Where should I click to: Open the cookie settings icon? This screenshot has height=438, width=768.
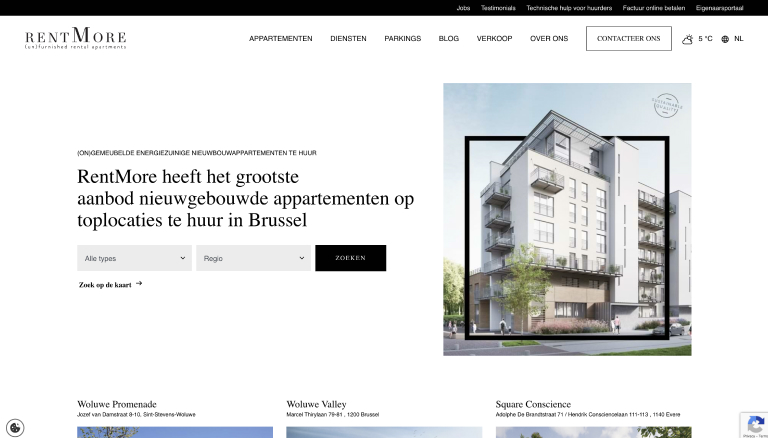[x=15, y=427]
